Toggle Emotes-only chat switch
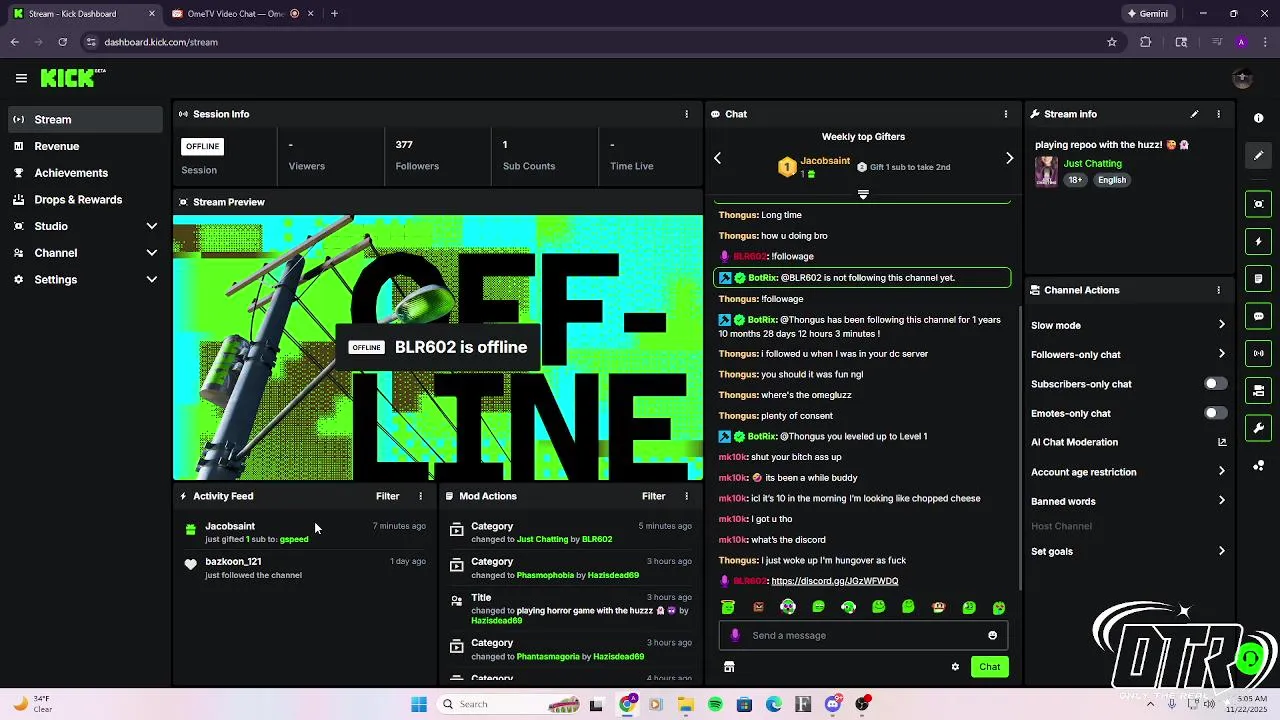 [1215, 413]
